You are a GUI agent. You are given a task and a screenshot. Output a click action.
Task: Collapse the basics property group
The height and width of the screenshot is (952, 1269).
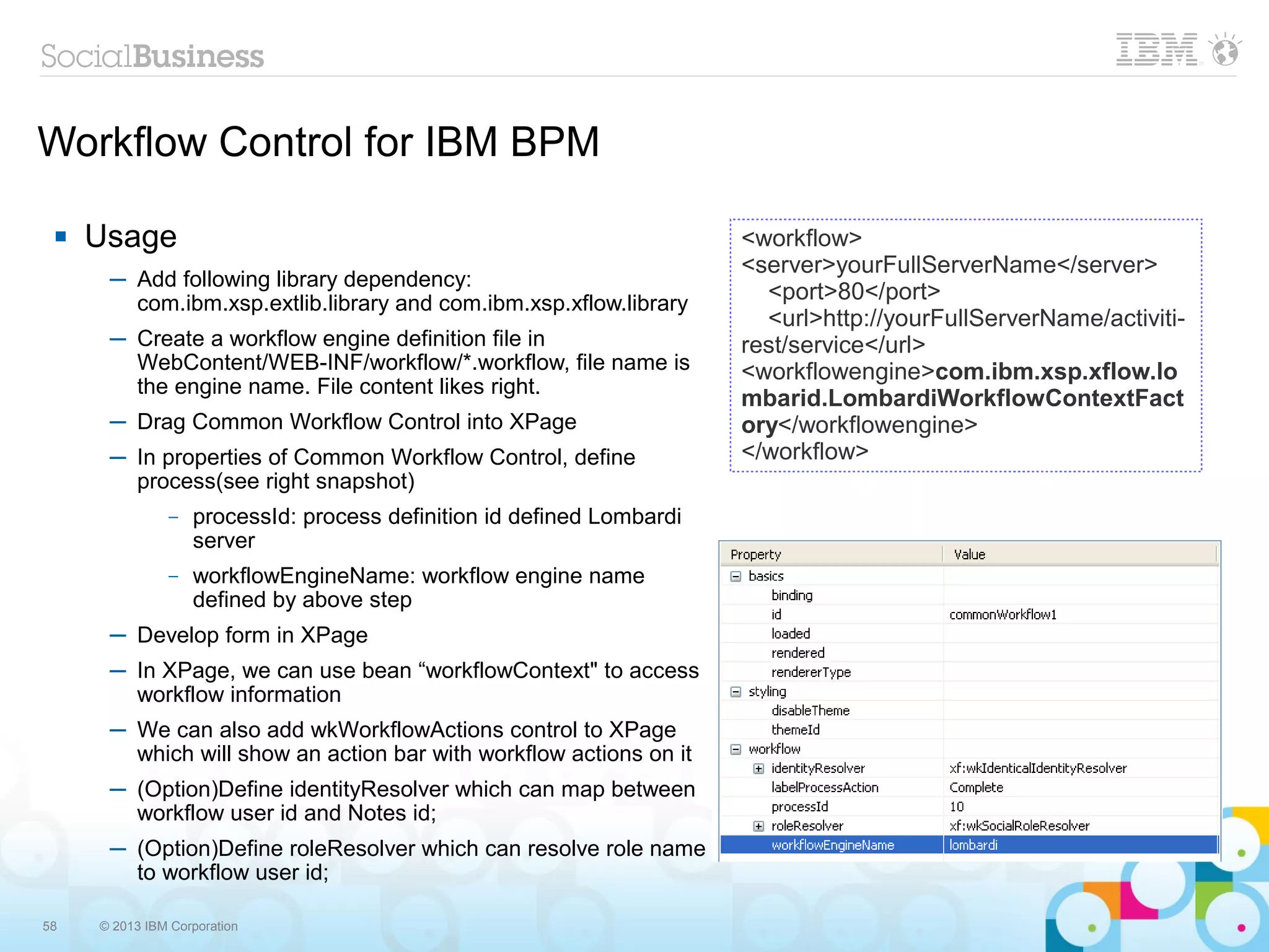[x=735, y=577]
